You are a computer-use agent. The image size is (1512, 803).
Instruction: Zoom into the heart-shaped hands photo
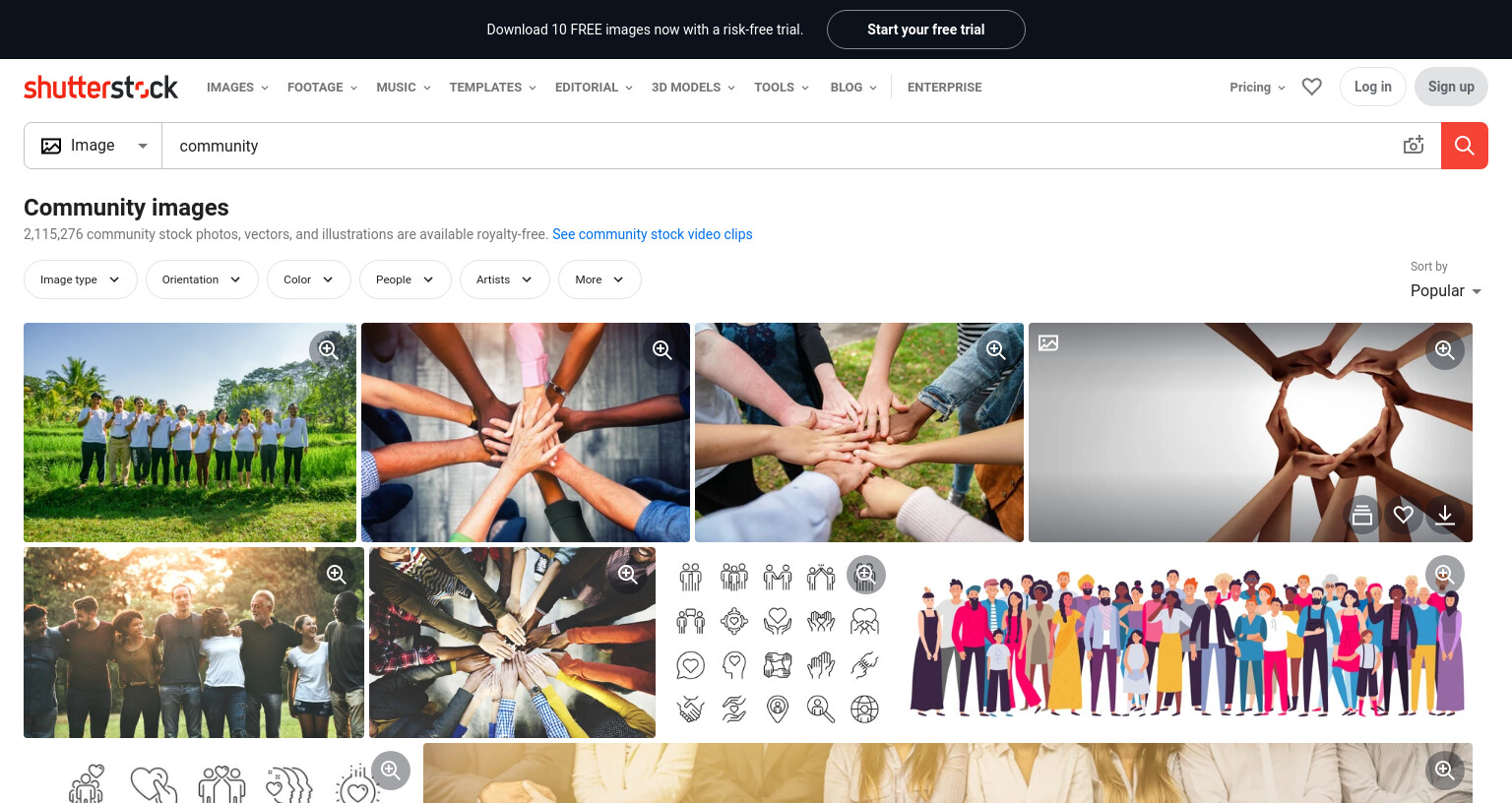click(x=1444, y=350)
